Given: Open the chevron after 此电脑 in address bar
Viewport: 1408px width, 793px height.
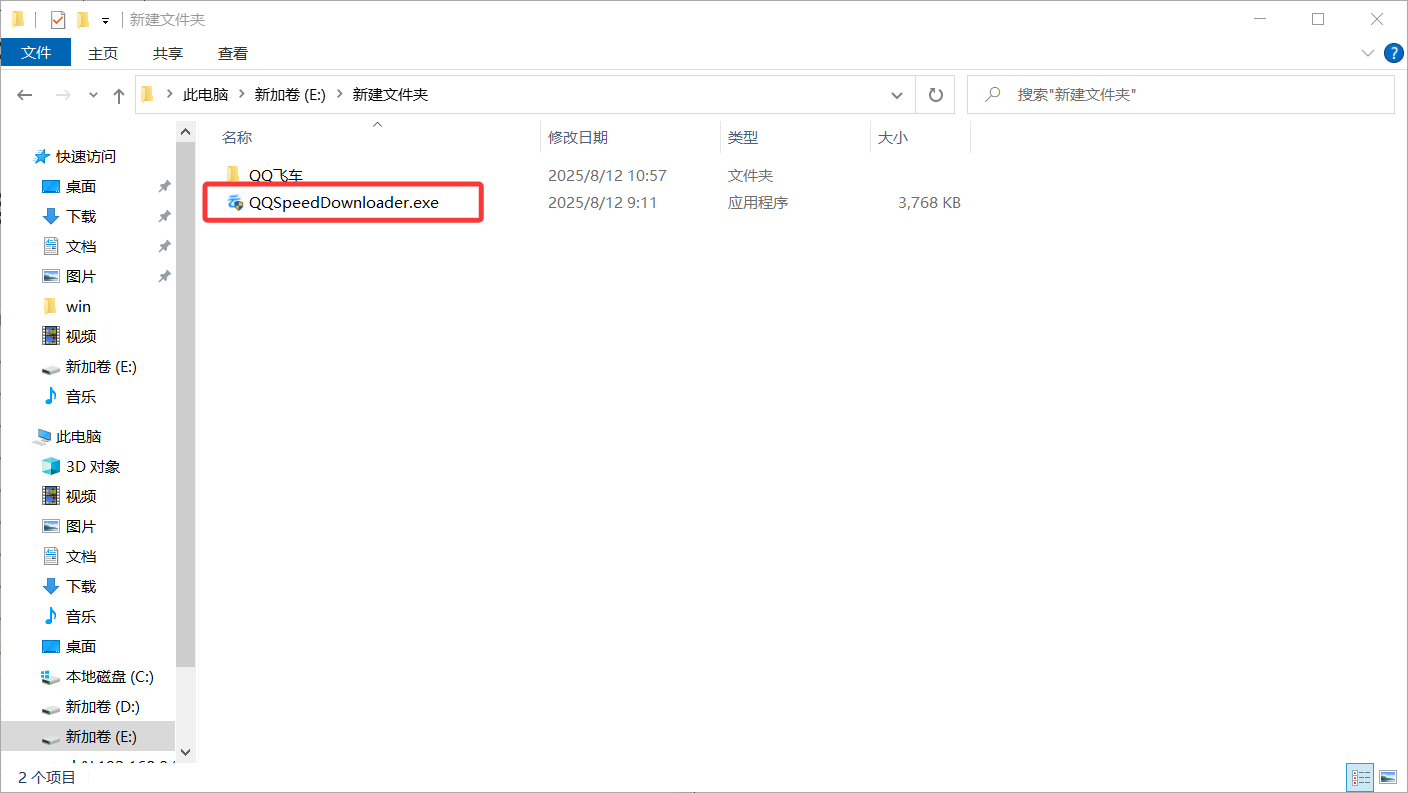Looking at the screenshot, I should coord(242,94).
